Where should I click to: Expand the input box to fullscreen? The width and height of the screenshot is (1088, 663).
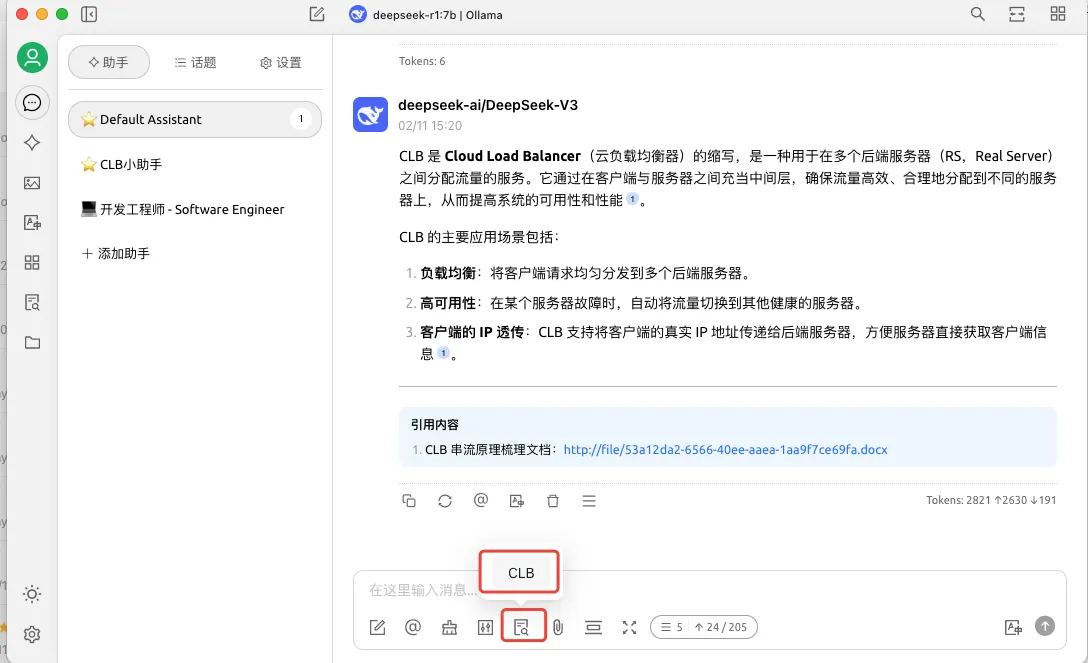coord(629,628)
